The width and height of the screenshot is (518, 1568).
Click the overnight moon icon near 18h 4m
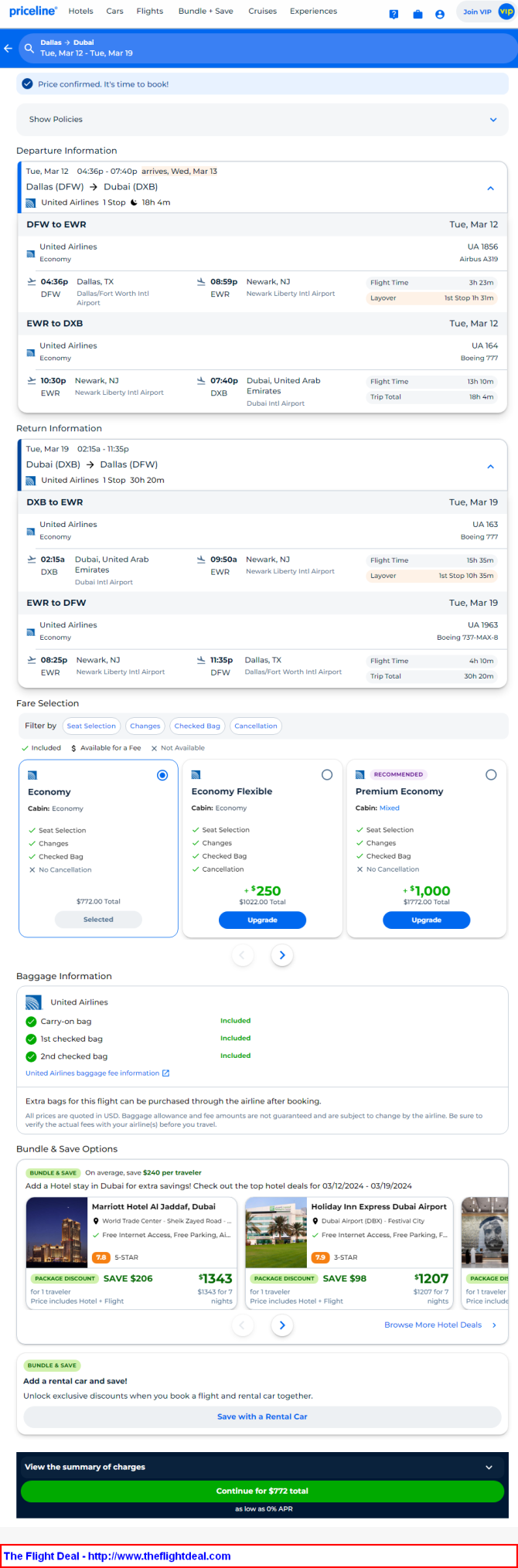pyautogui.click(x=134, y=202)
